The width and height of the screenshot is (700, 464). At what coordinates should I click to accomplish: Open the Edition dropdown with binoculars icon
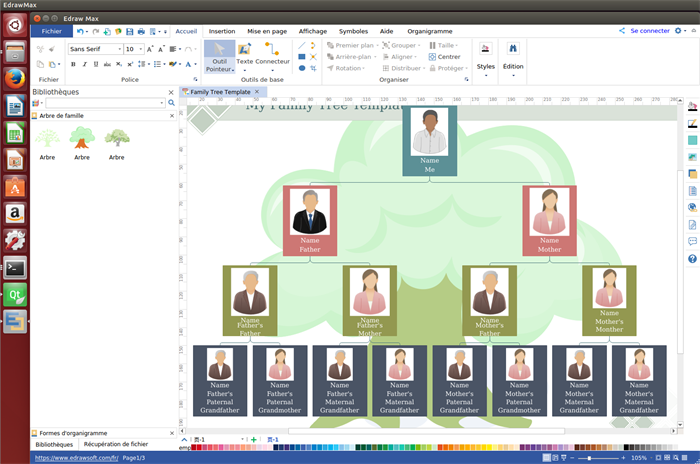[x=513, y=59]
